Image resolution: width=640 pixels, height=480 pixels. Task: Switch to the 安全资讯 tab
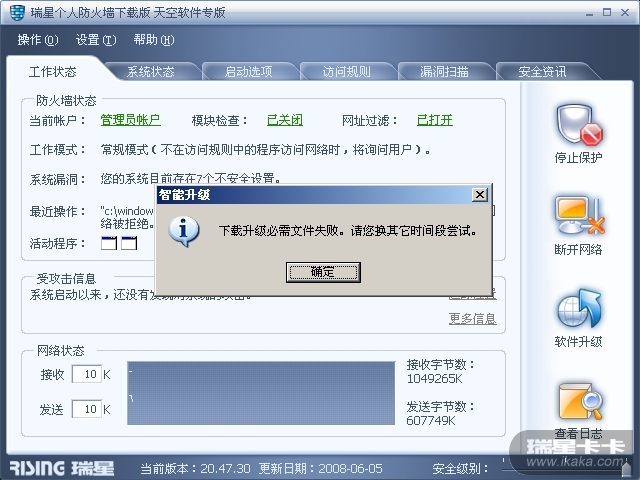pos(542,72)
